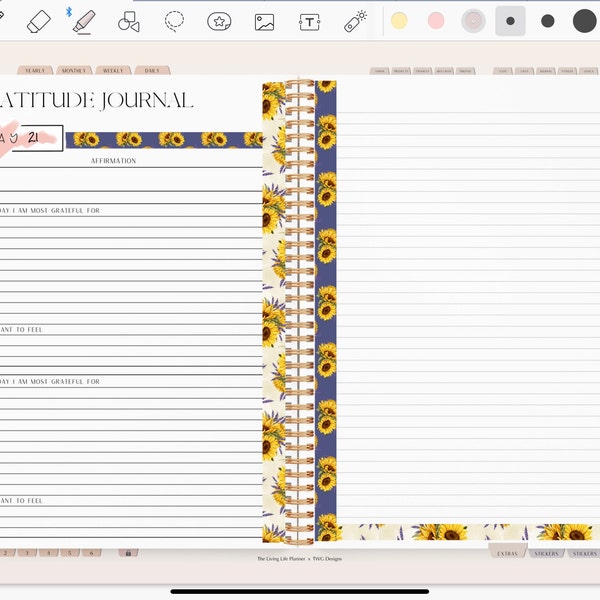Screen dimensions: 600x600
Task: Tap the date box showing 21
Action: pos(32,138)
